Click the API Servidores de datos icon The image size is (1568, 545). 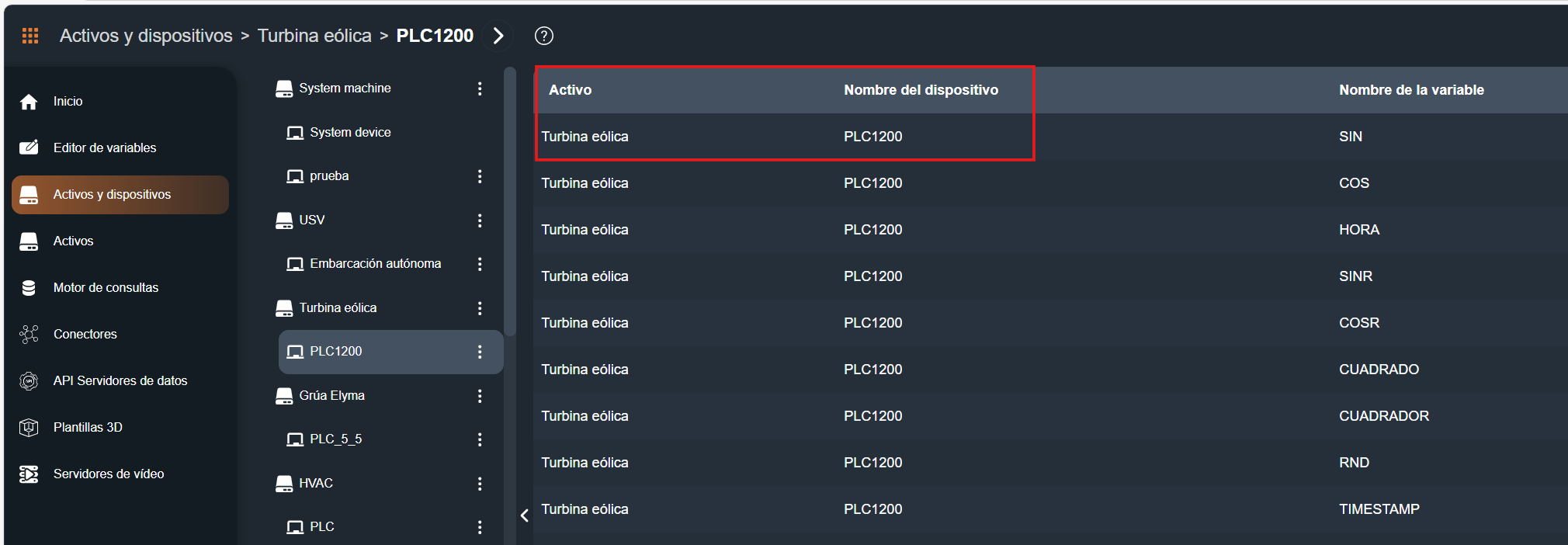pos(29,381)
